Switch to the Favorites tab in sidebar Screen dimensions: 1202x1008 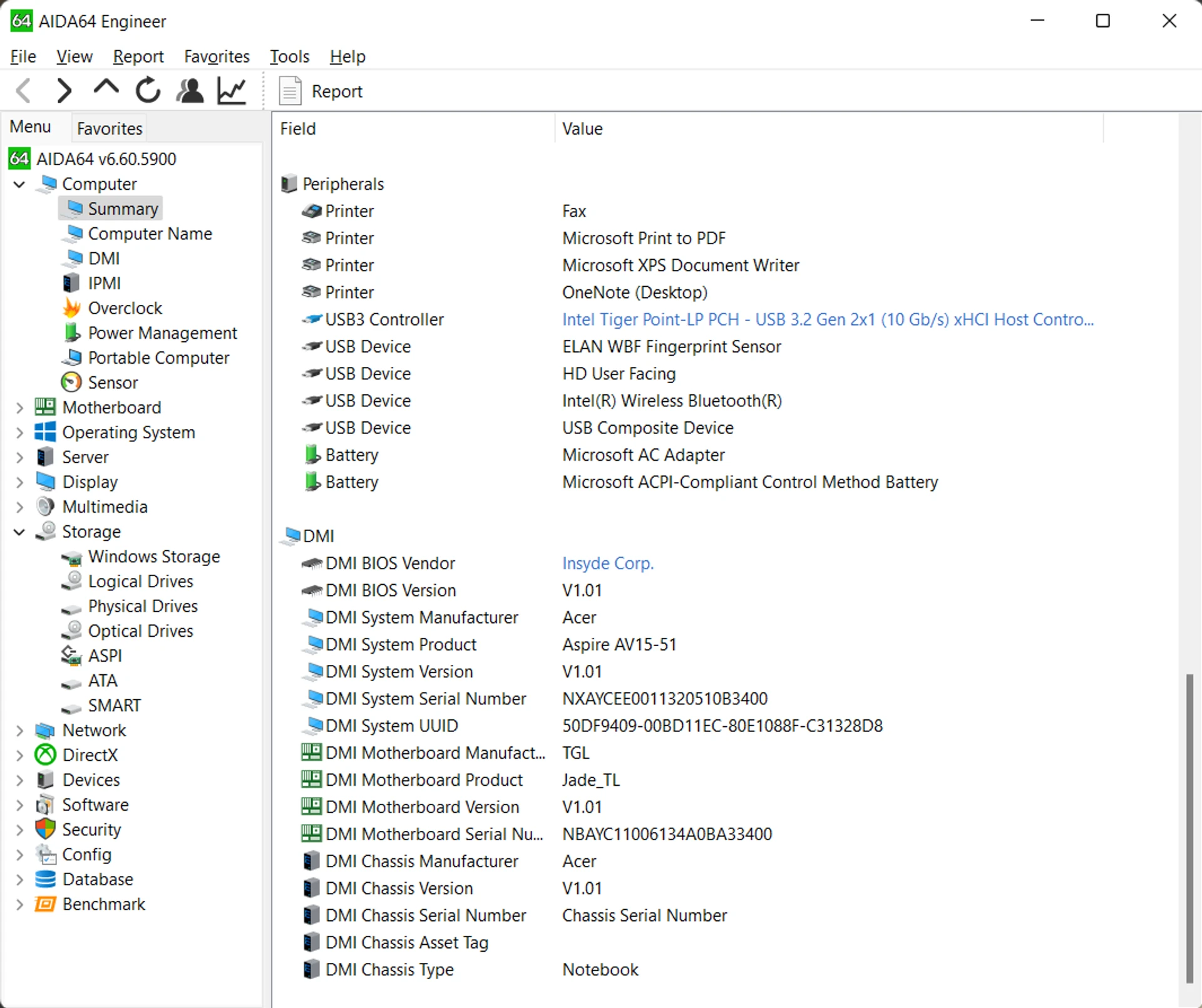(110, 128)
